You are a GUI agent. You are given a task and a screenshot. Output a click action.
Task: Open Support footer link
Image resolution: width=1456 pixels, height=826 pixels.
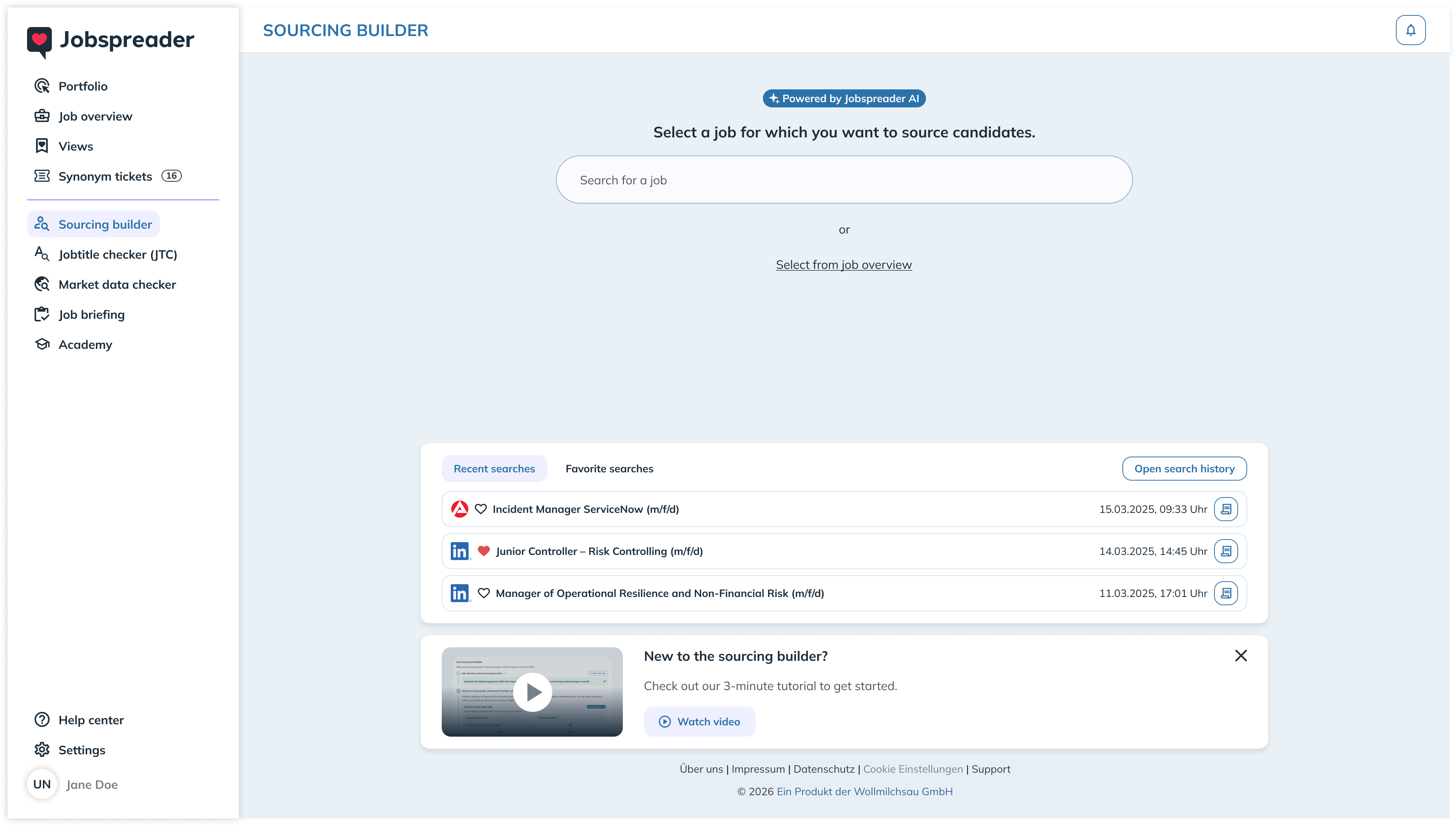click(x=991, y=769)
